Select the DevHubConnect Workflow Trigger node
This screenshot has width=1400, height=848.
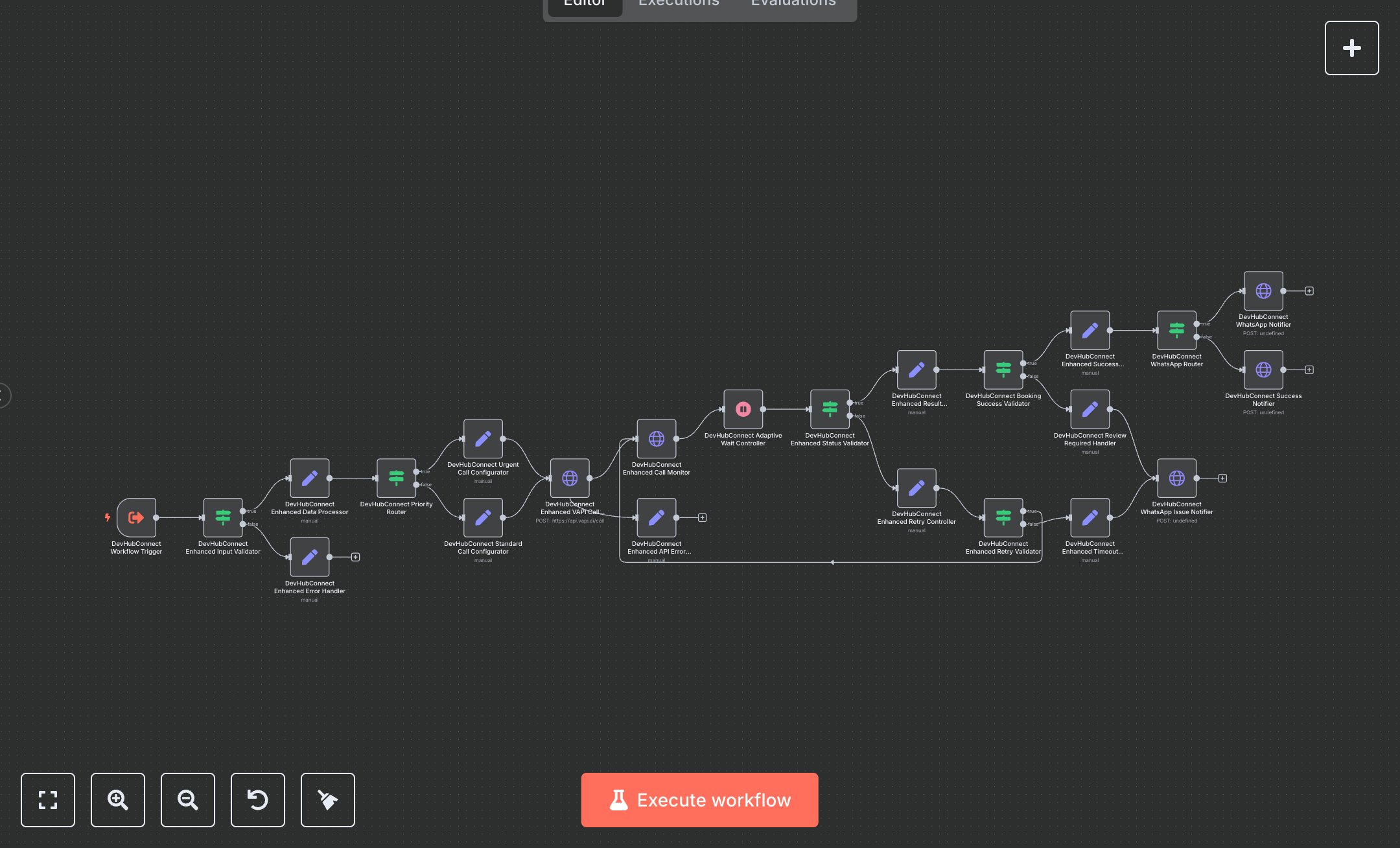click(x=136, y=517)
